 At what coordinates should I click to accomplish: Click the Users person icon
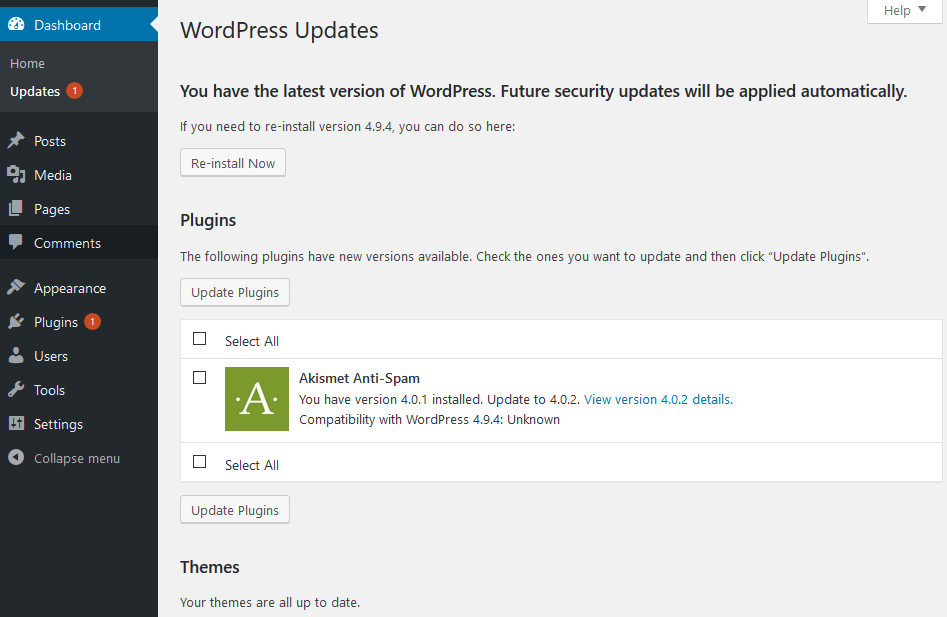(16, 356)
